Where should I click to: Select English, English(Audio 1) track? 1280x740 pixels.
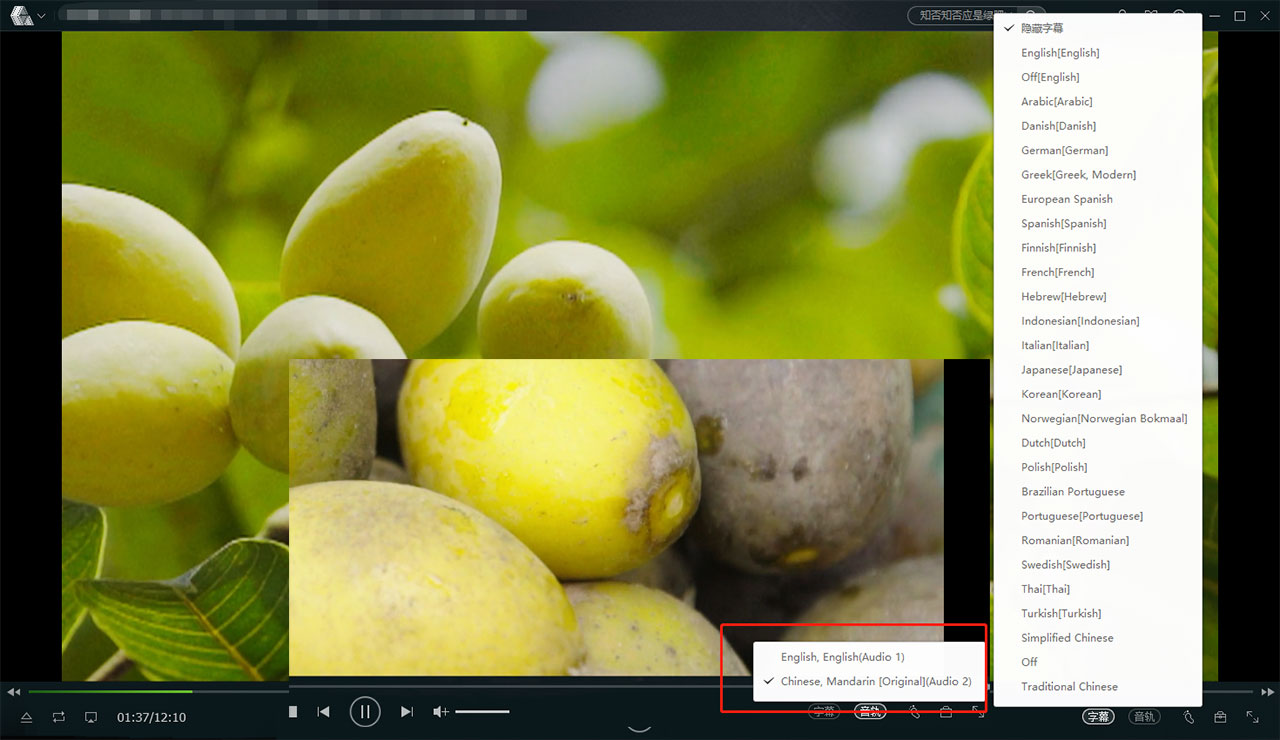pos(842,657)
